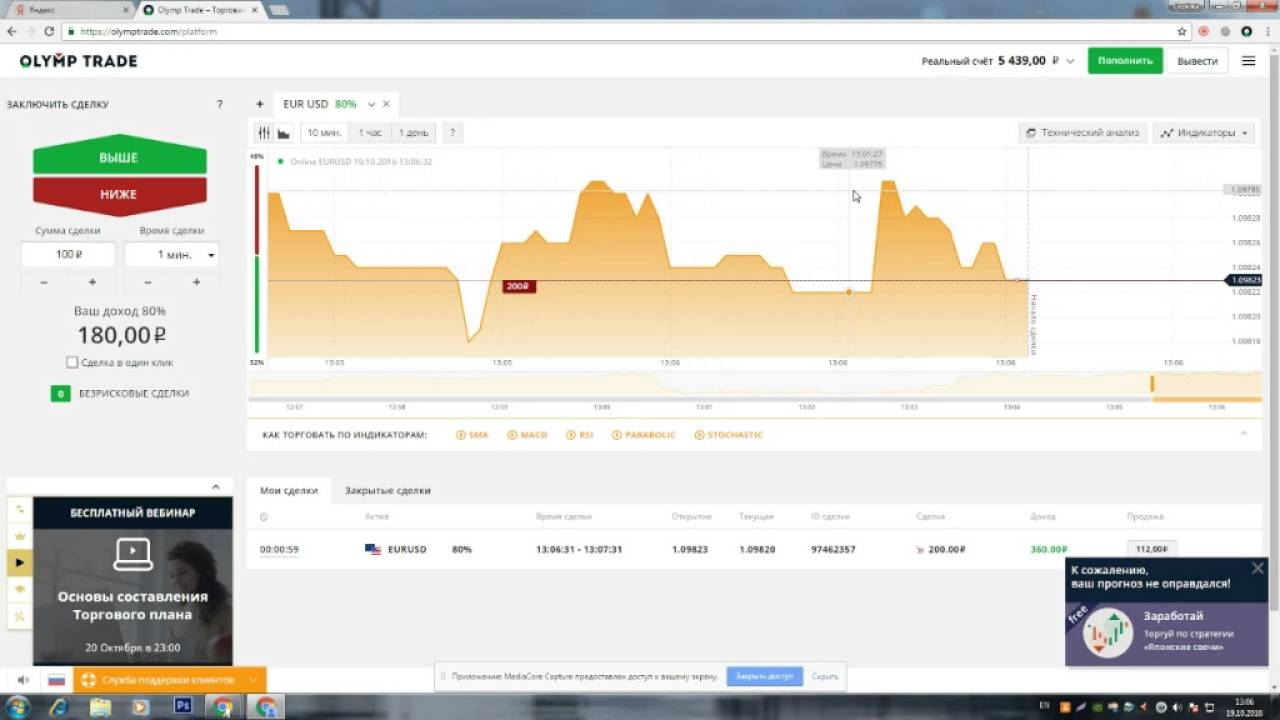Set chart timeframe to 10 мин.
The height and width of the screenshot is (720, 1280).
pos(325,132)
